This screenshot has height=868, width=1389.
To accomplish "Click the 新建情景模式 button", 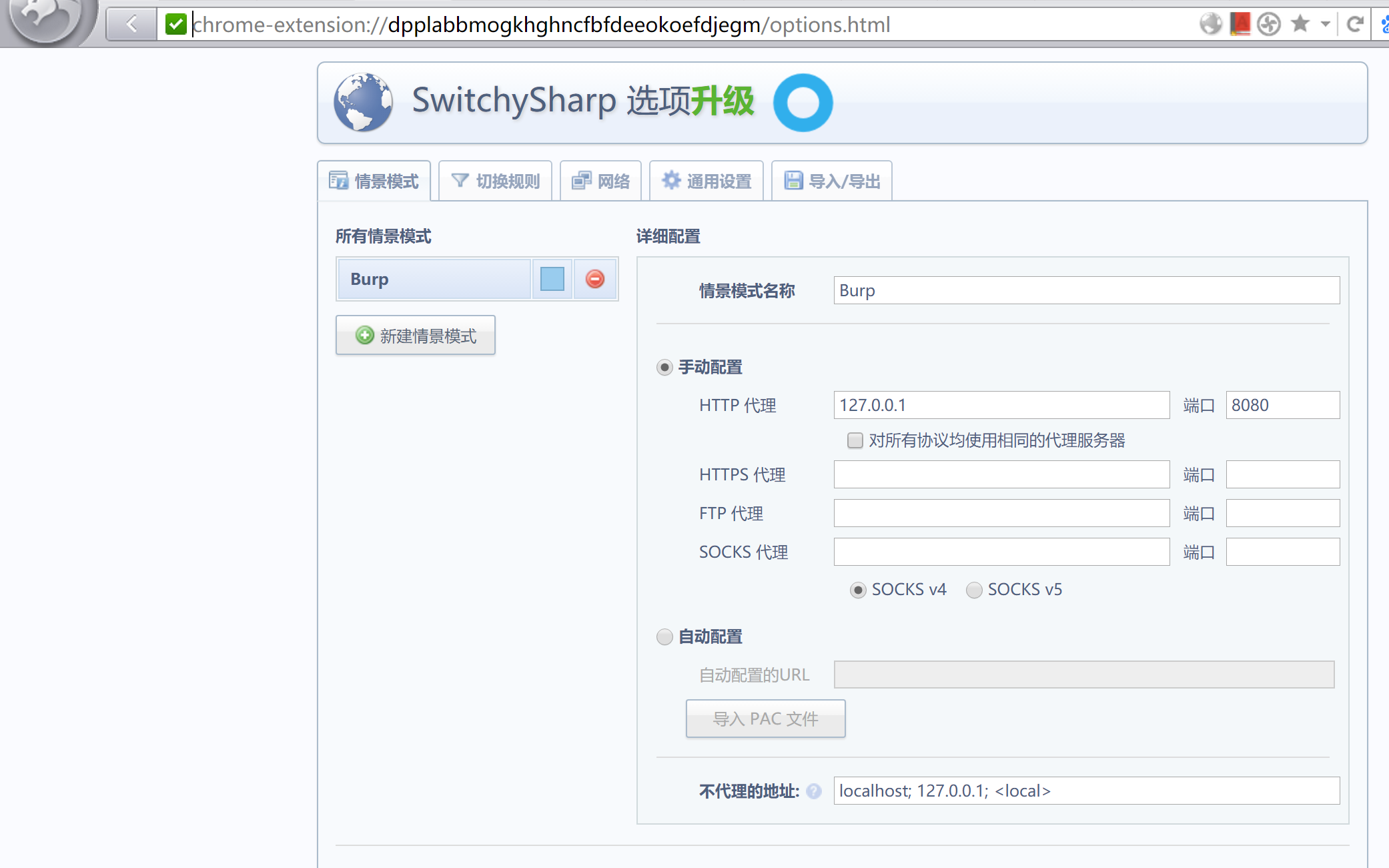I will pyautogui.click(x=416, y=336).
